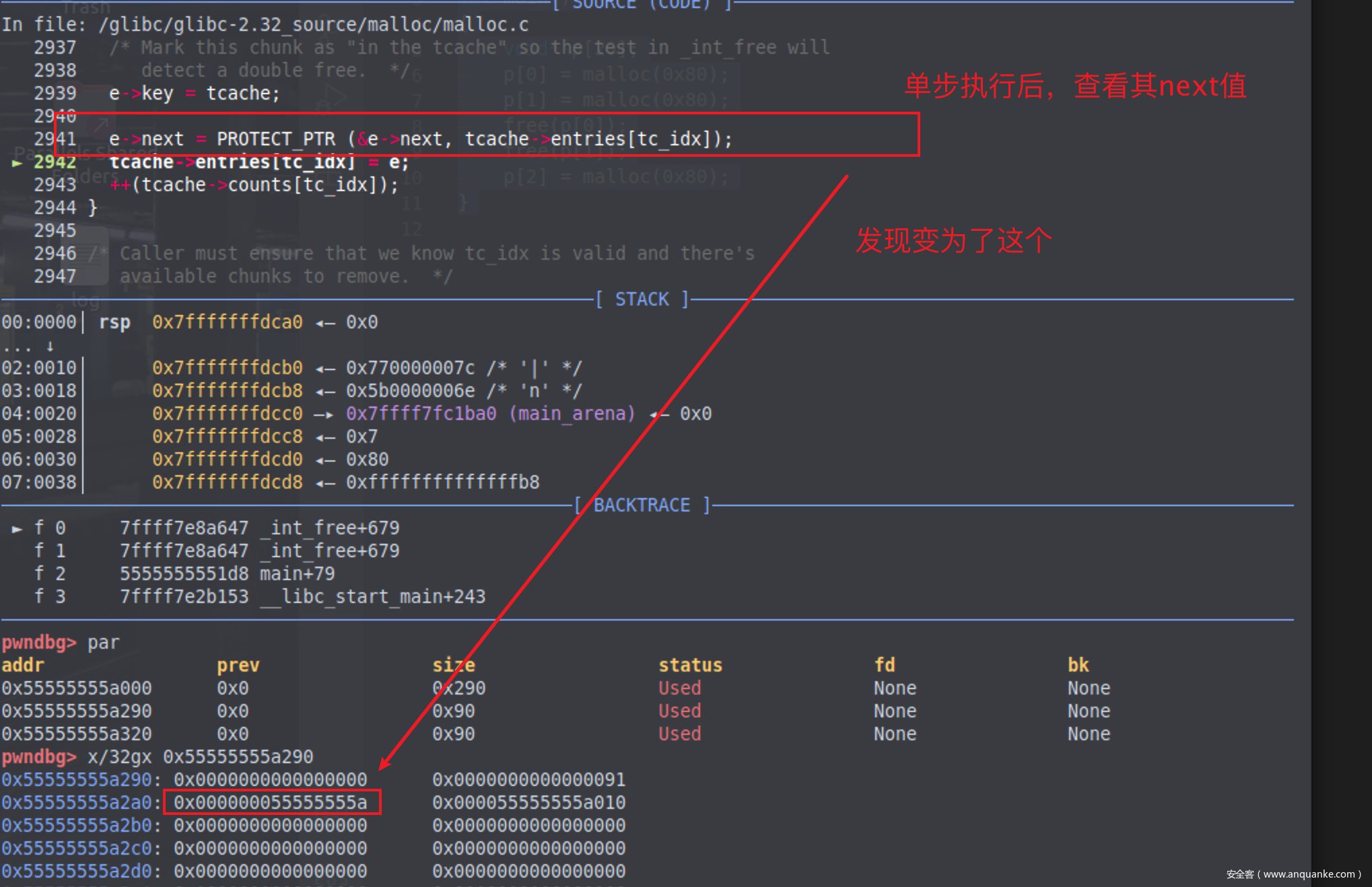Image resolution: width=1372 pixels, height=887 pixels.
Task: Click the right arrow pointing to the main_arena address
Action: click(x=324, y=415)
